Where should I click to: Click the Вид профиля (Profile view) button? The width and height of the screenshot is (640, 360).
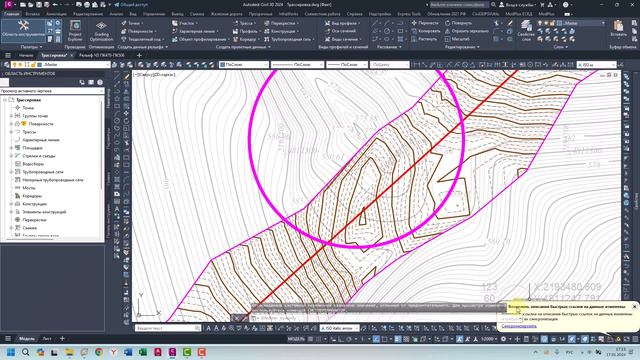342,23
